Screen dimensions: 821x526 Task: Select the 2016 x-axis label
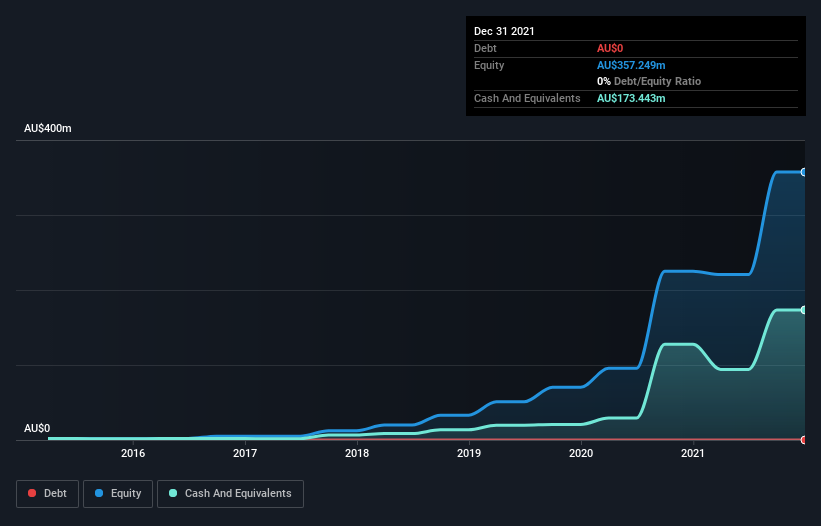point(133,453)
